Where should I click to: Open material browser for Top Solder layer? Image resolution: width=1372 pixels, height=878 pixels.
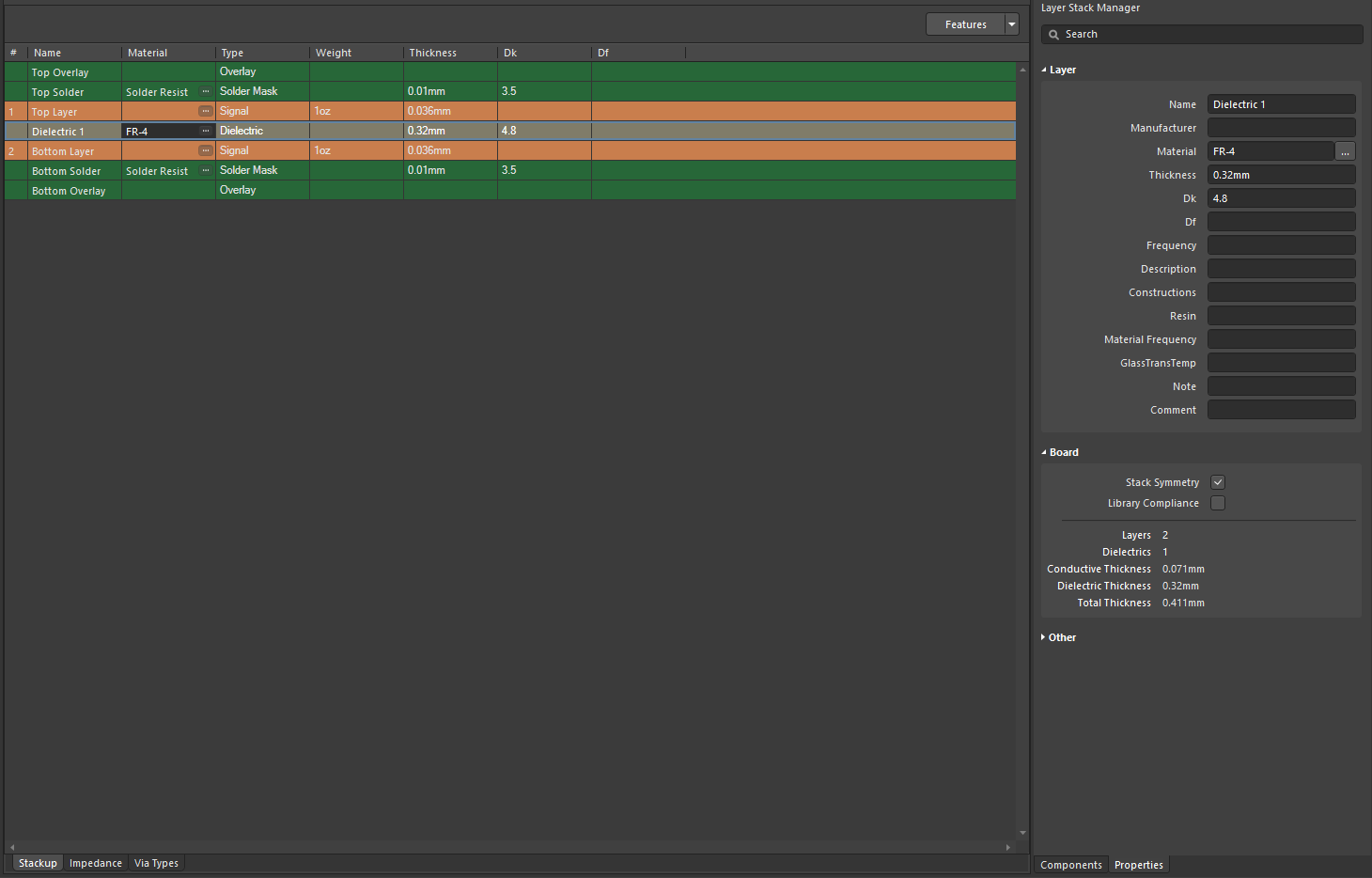click(206, 91)
